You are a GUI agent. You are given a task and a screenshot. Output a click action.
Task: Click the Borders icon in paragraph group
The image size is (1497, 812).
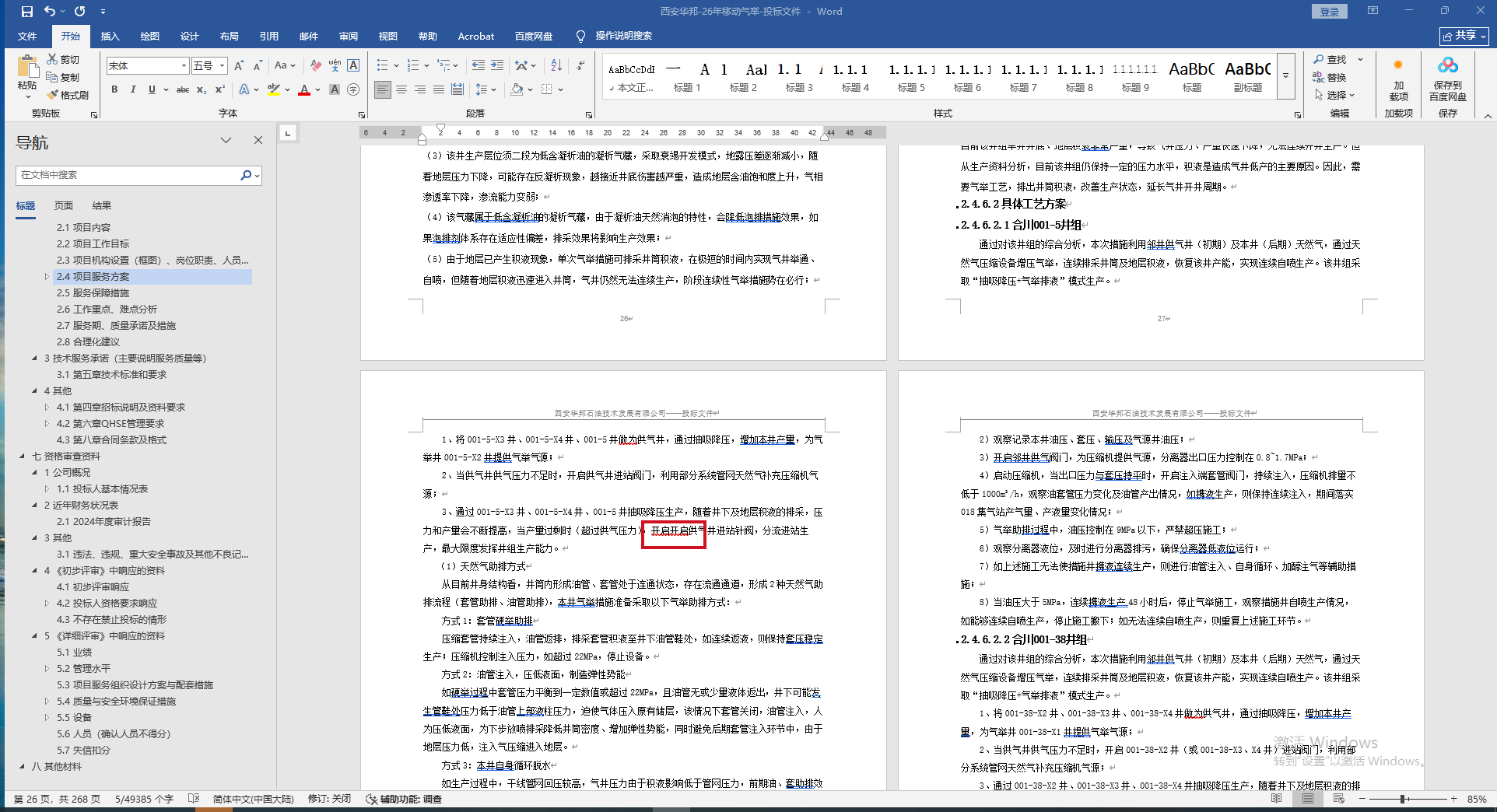[x=547, y=89]
